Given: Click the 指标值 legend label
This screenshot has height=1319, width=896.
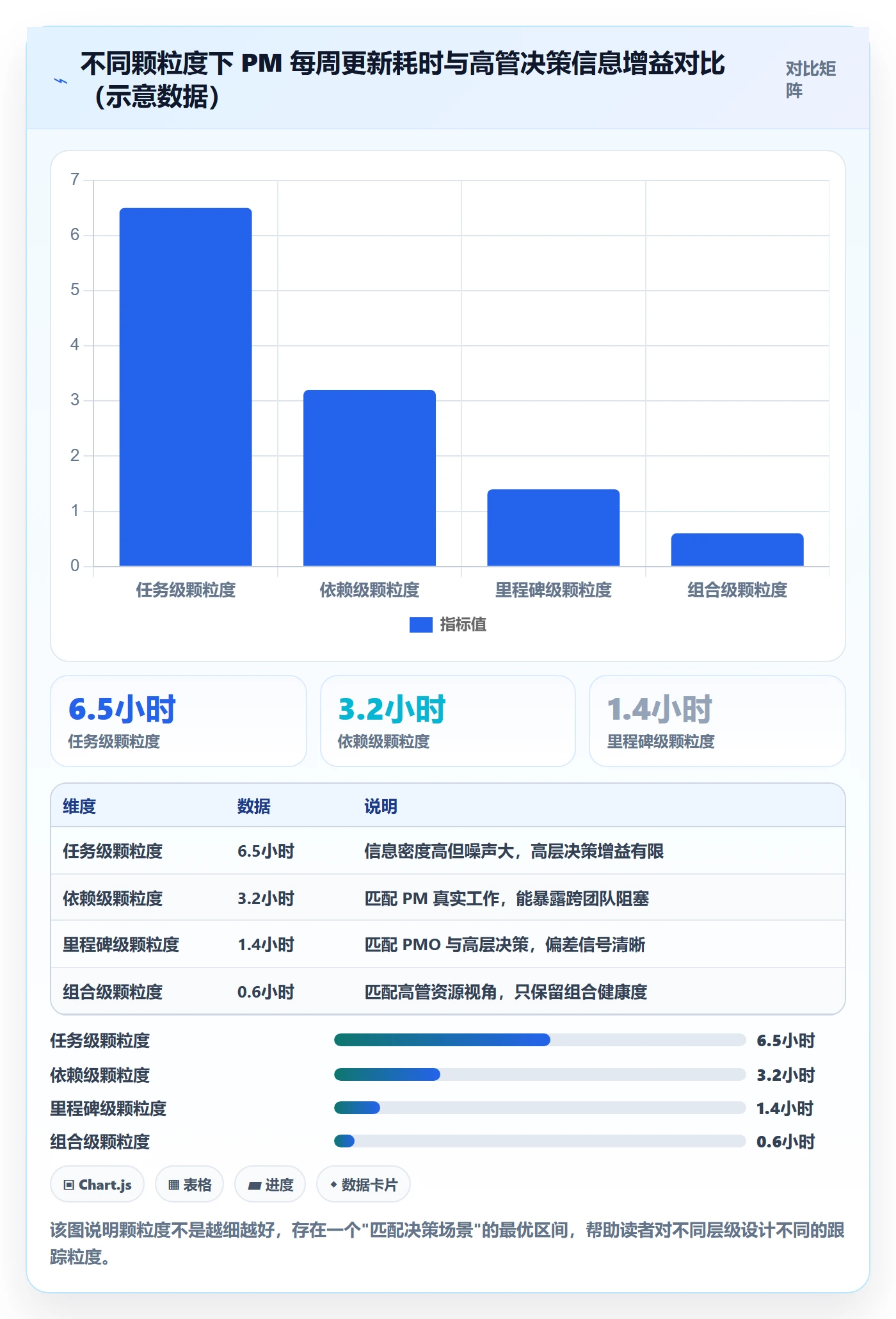Looking at the screenshot, I should (x=463, y=625).
